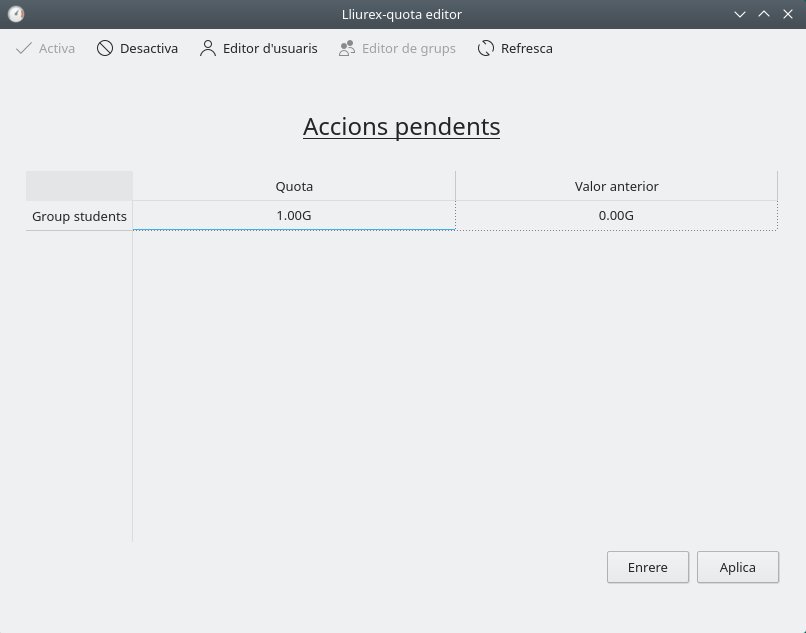This screenshot has height=633, width=806.
Task: Close the Lliurex-quota editor window
Action: (787, 14)
